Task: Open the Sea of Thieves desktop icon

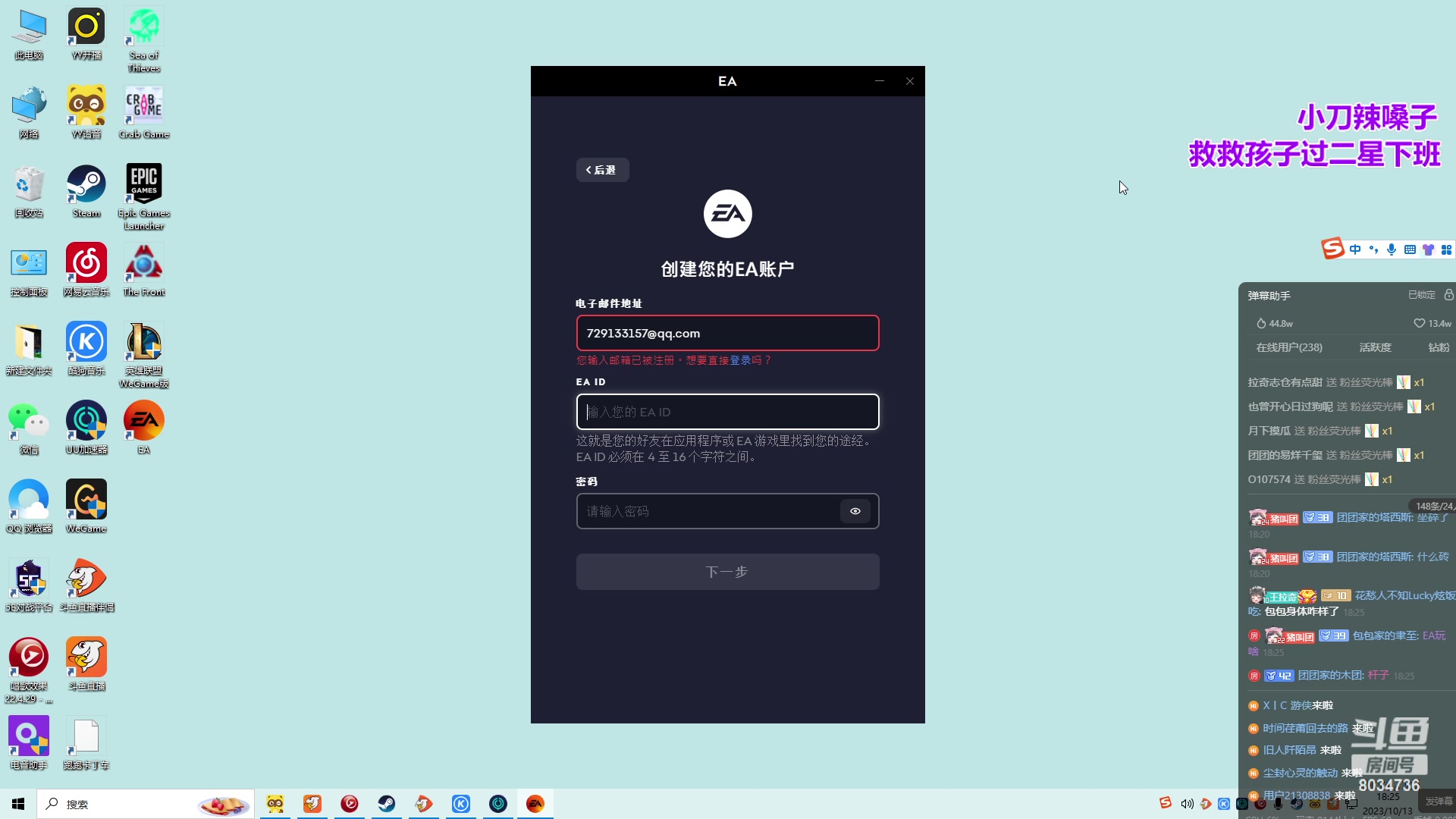Action: coord(144,40)
